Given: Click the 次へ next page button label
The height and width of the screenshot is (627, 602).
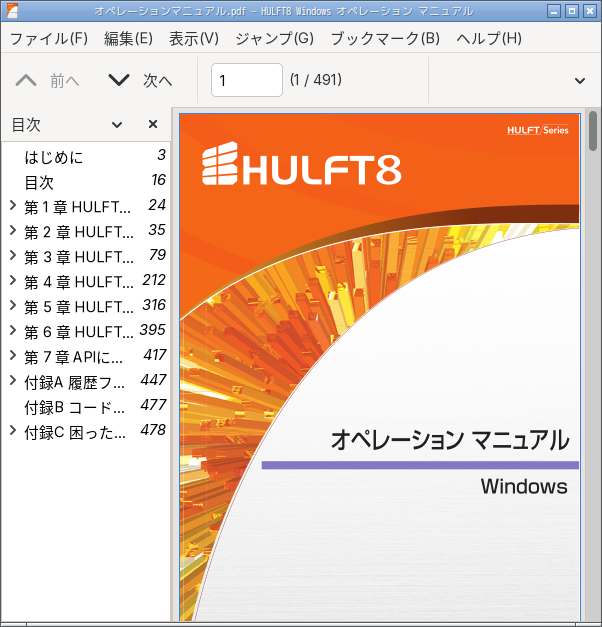Looking at the screenshot, I should pyautogui.click(x=158, y=80).
